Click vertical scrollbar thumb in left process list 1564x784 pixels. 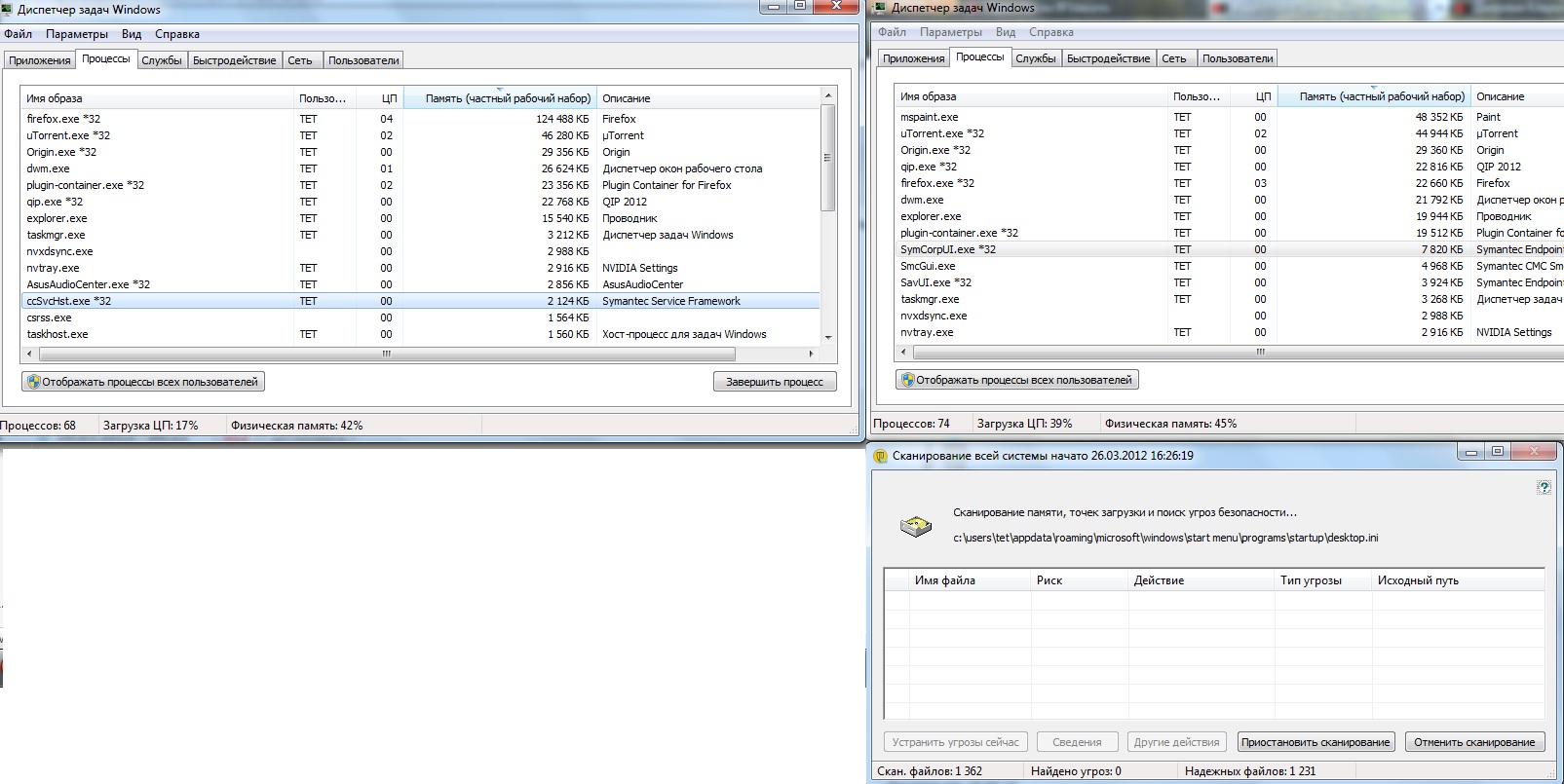pyautogui.click(x=828, y=157)
